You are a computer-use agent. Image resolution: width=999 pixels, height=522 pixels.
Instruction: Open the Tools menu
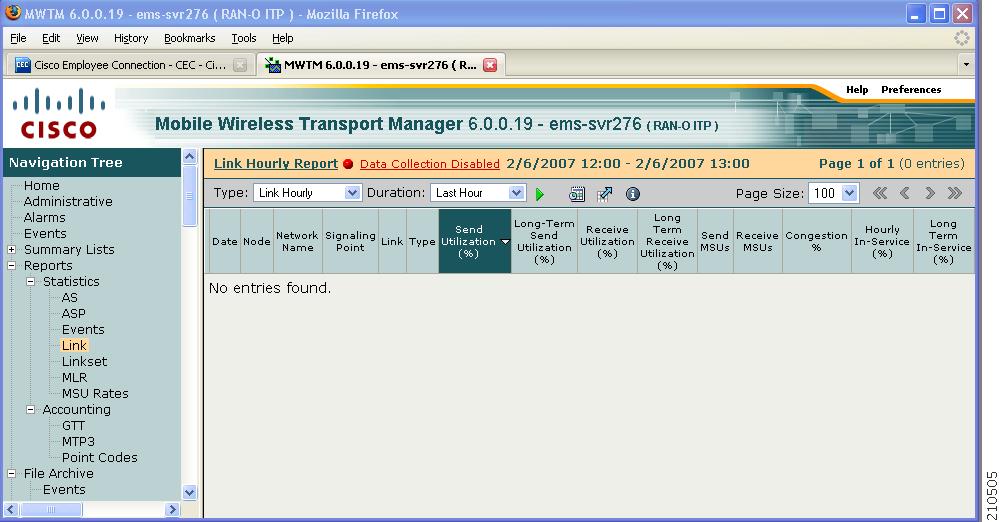coord(243,38)
